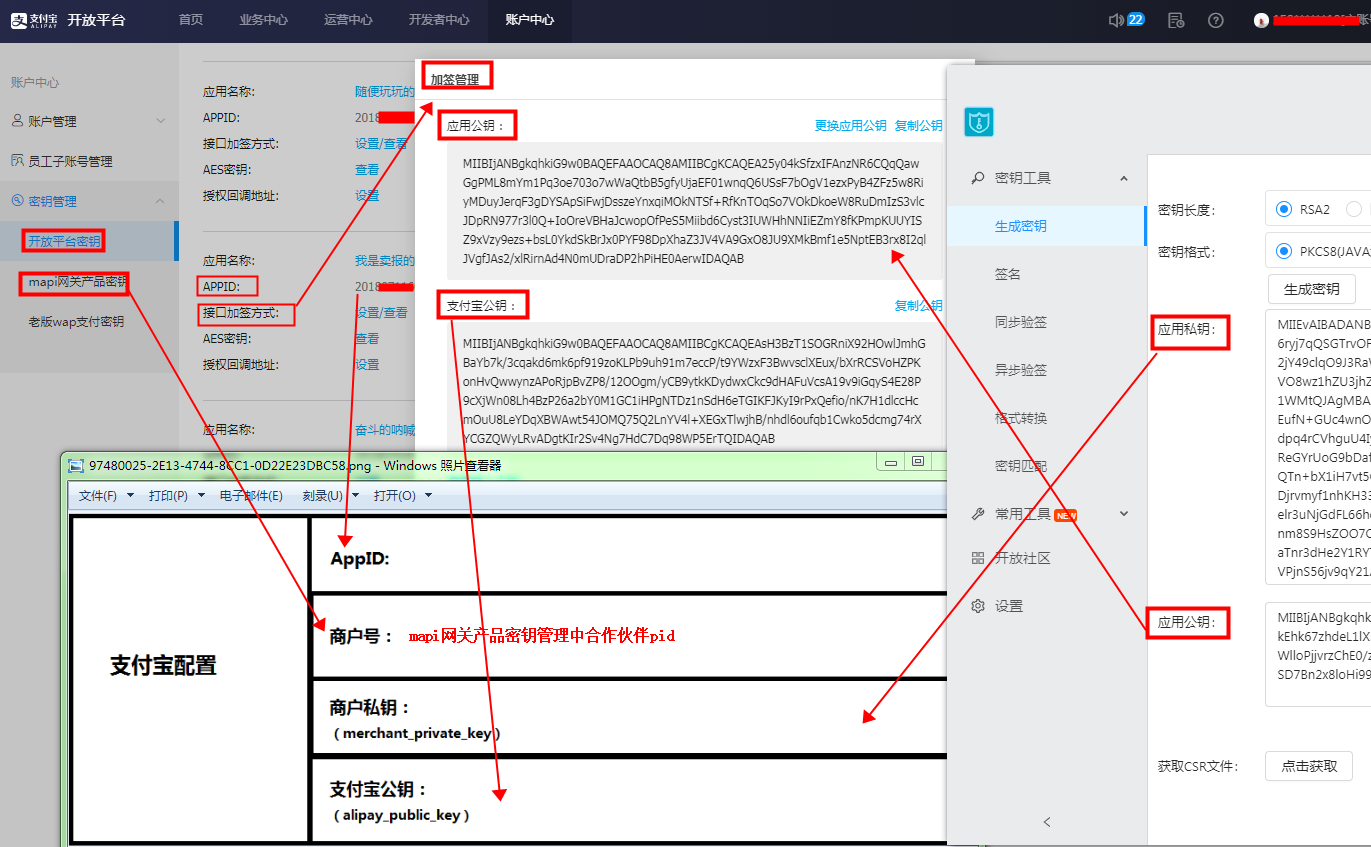Select 老版wap支付密钥 in left sidebar
Viewport: 1371px width, 847px height.
[76, 321]
